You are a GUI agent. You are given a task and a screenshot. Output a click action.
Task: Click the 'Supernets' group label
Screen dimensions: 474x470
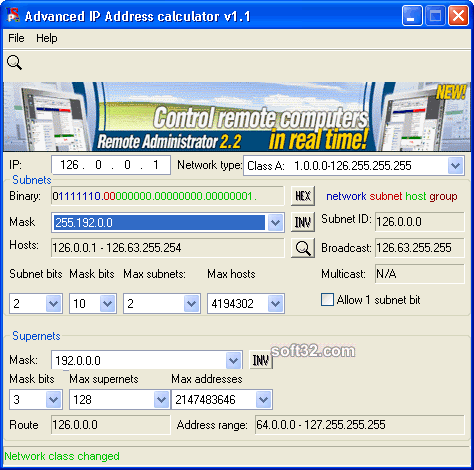[x=36, y=336]
